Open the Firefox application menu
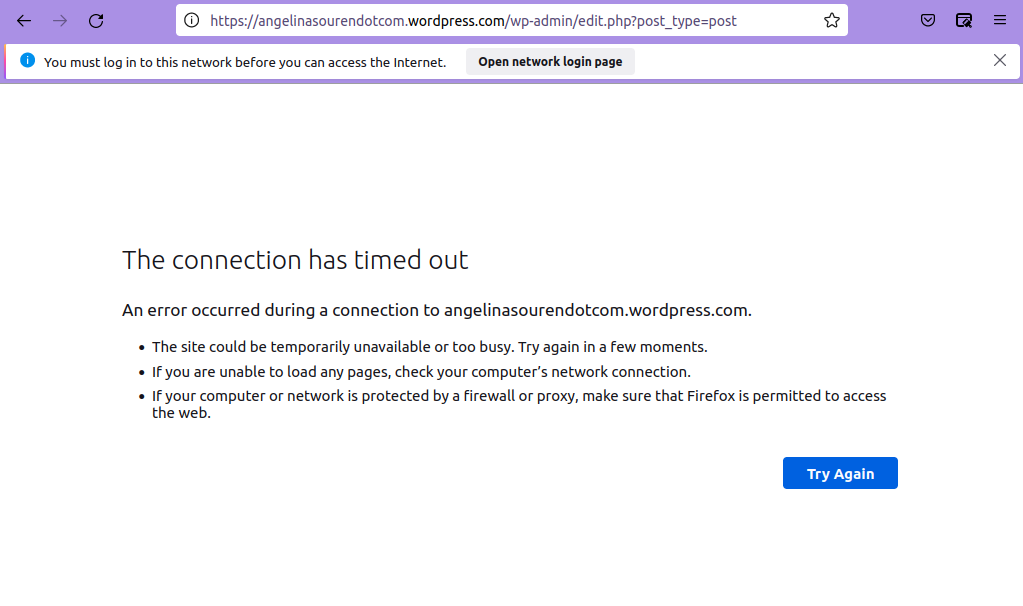 (x=1000, y=20)
